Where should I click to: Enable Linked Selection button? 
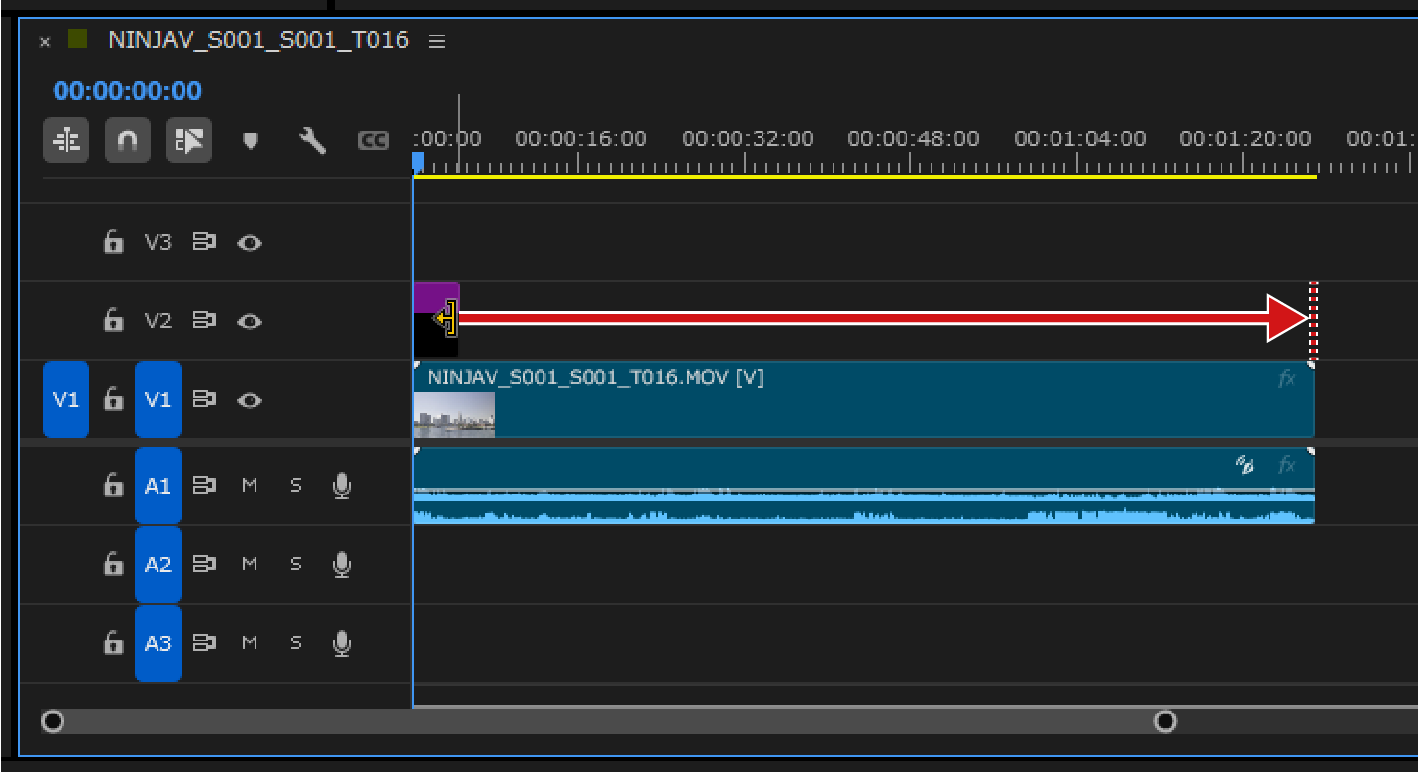coord(189,141)
